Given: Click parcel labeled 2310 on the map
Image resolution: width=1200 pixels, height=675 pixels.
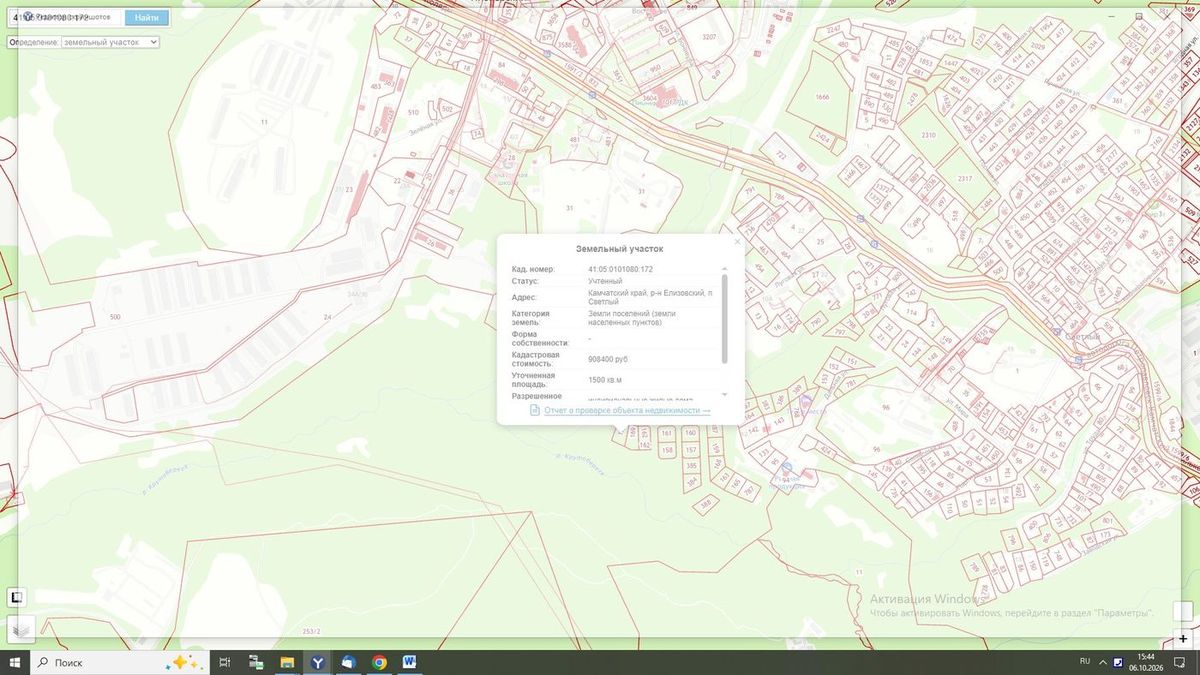Looking at the screenshot, I should [x=928, y=135].
